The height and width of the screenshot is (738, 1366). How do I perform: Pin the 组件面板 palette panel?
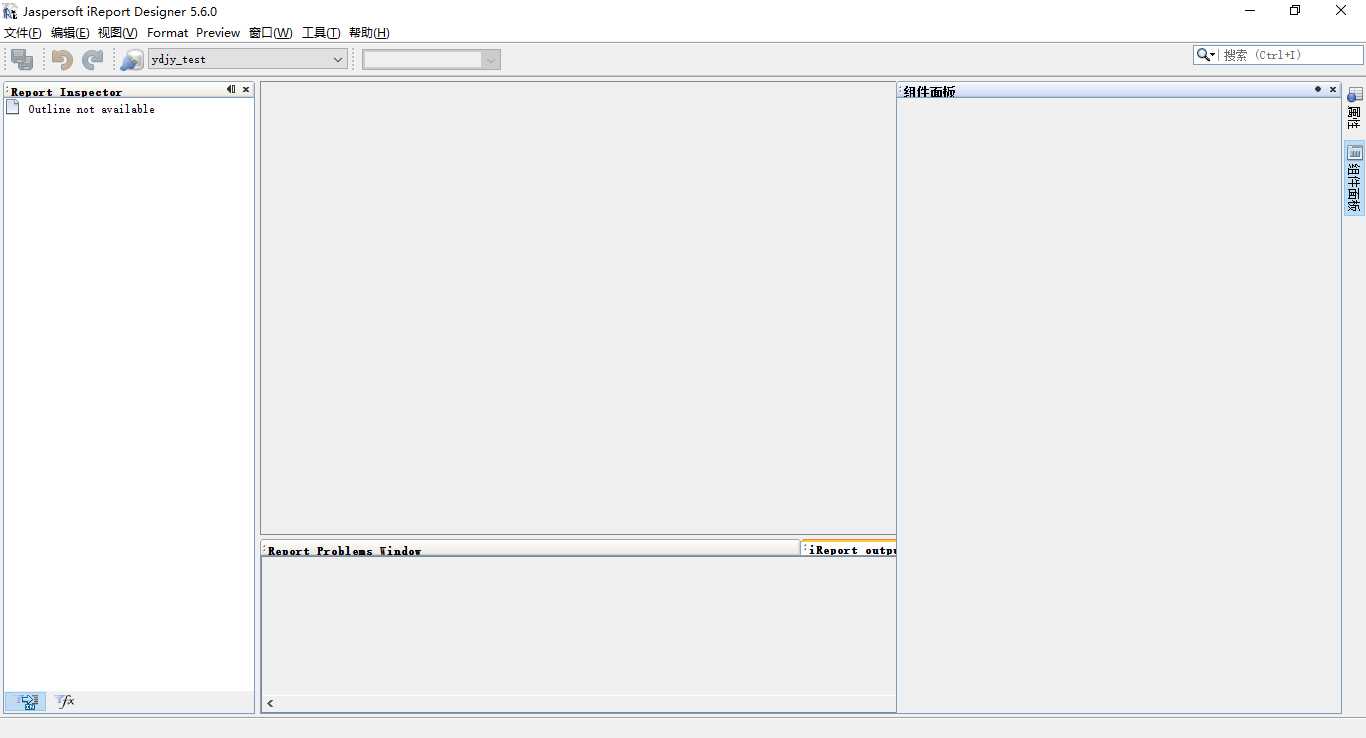(x=1318, y=89)
